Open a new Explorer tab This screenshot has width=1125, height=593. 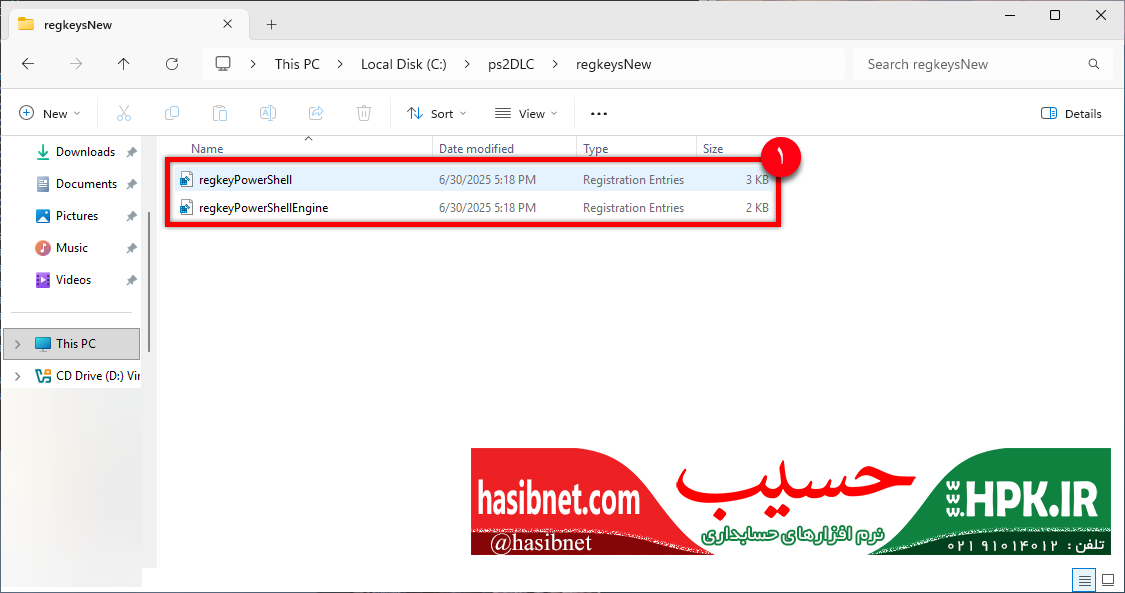271,24
